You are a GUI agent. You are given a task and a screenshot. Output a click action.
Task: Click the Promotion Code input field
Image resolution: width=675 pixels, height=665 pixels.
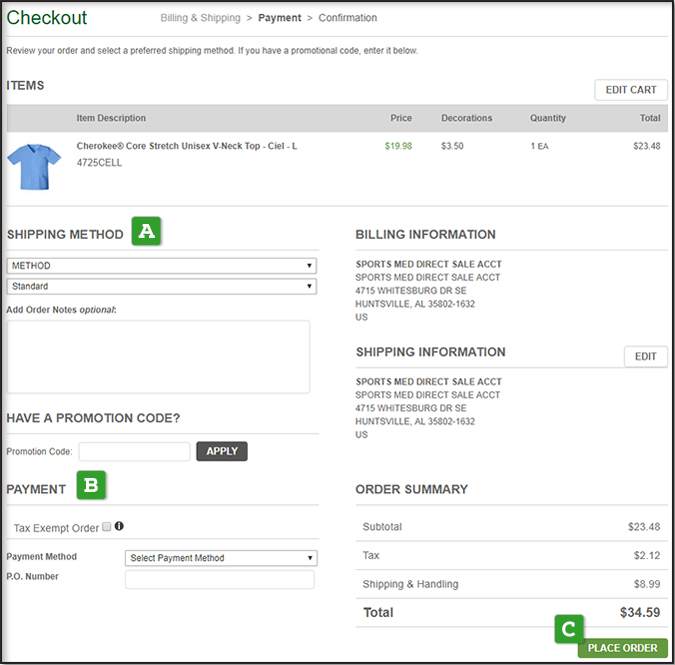tap(134, 452)
